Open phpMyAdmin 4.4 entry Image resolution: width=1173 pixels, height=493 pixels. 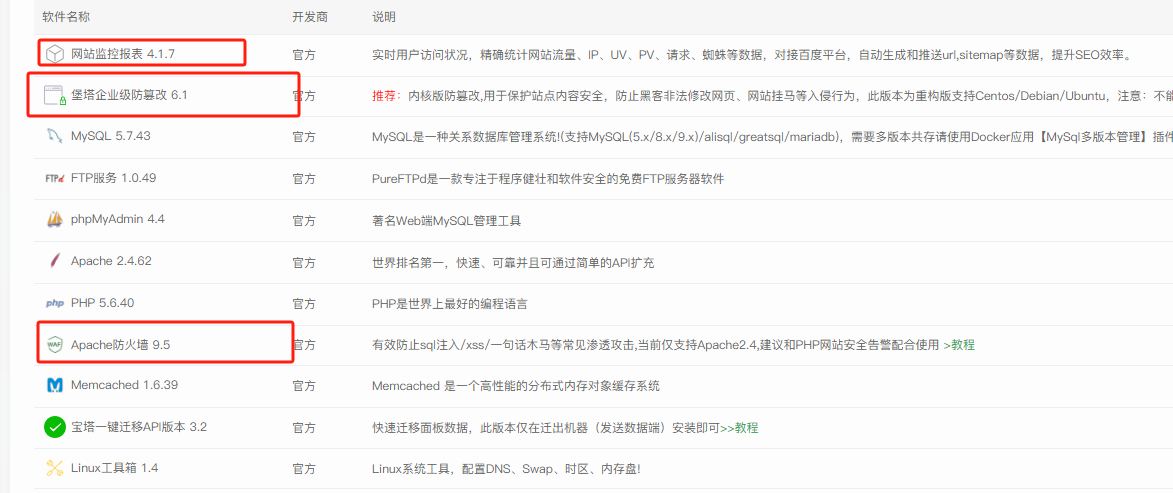click(x=117, y=221)
